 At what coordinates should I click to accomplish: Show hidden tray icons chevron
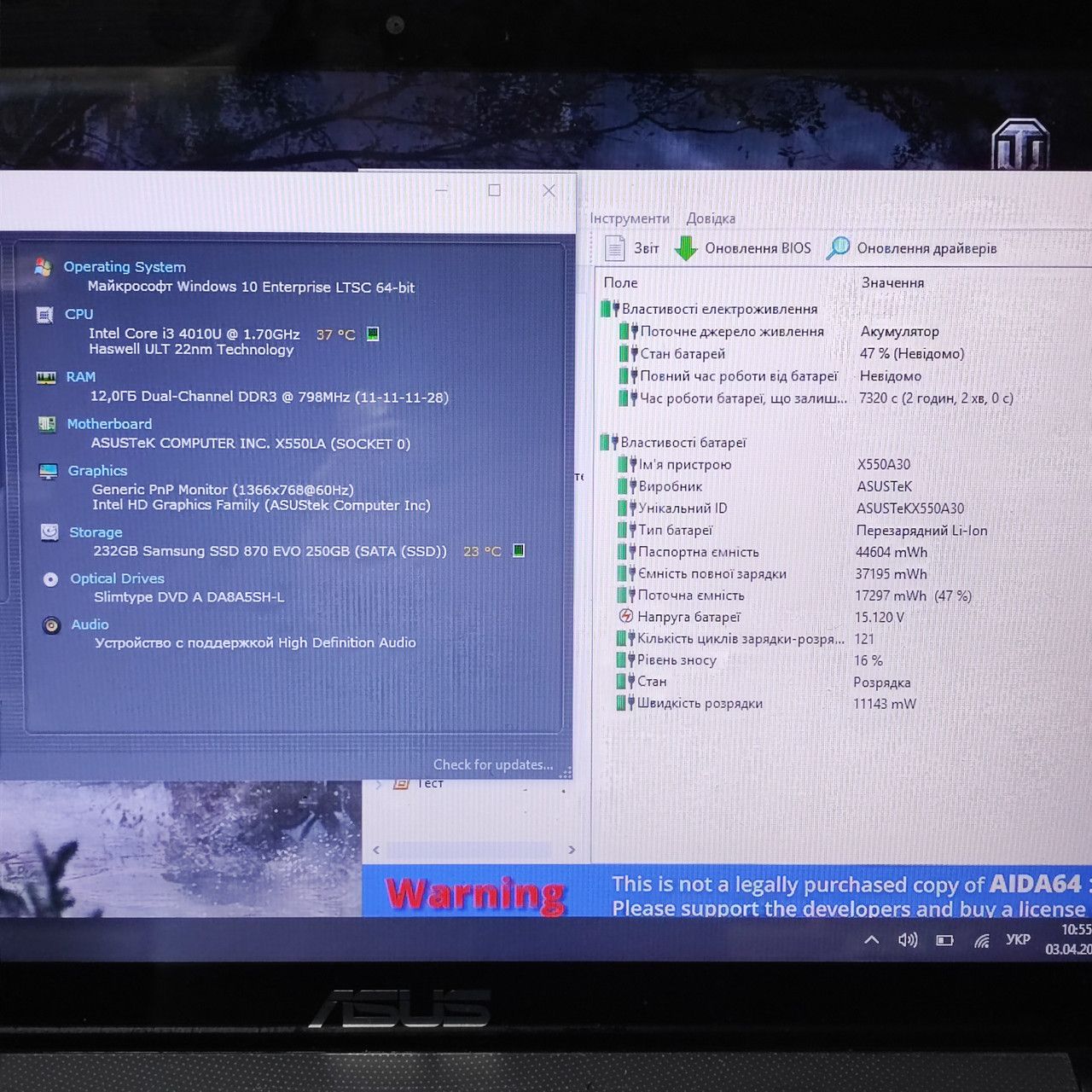click(x=871, y=940)
